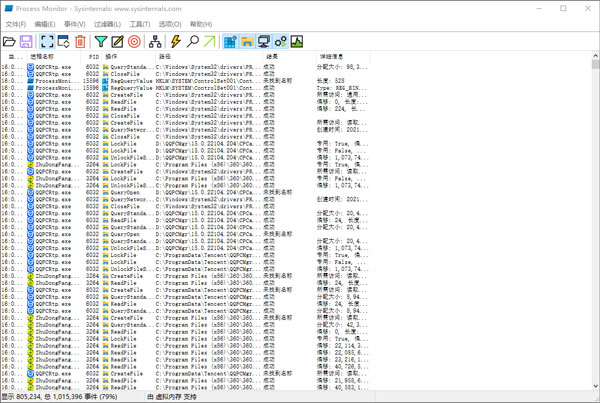
Task: Select the row with detail '分配大小: 42, 3...'
Action: (185, 325)
